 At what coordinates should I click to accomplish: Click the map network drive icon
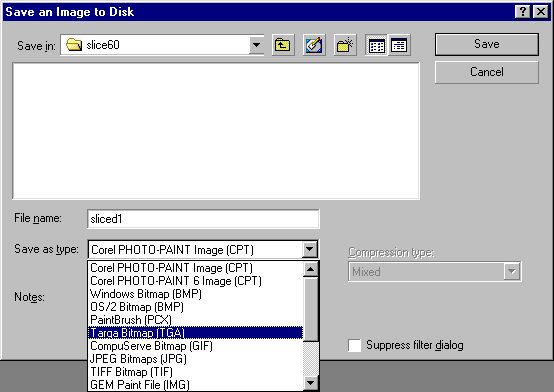coord(314,45)
